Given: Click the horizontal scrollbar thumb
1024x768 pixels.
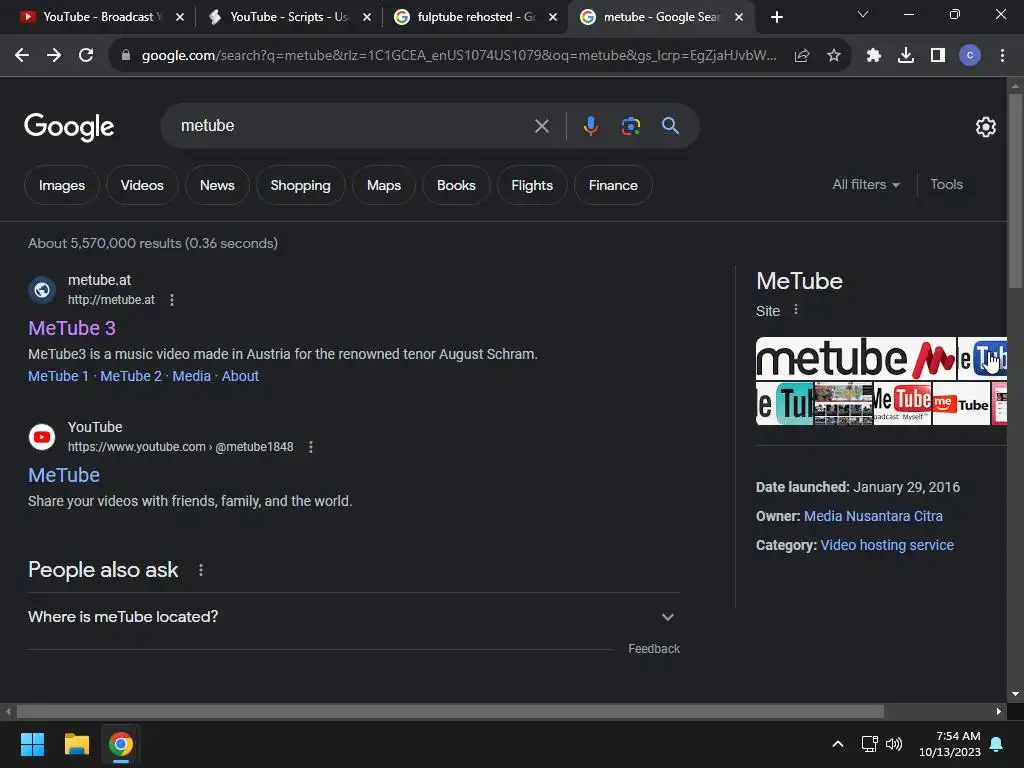Looking at the screenshot, I should pos(450,711).
